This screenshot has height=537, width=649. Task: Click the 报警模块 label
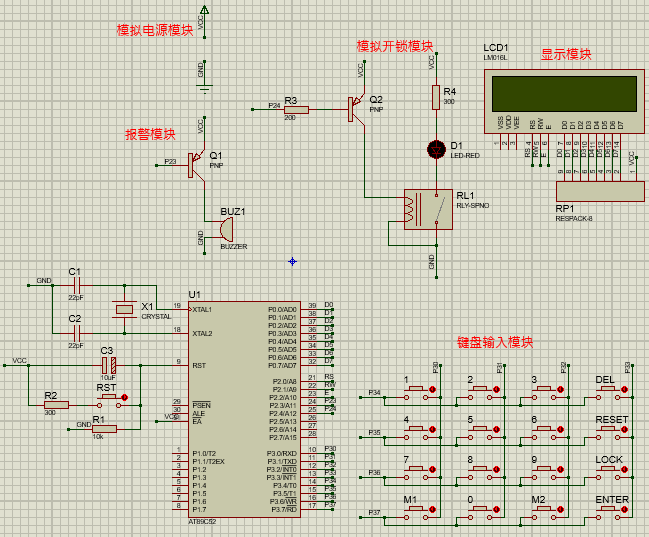[150, 135]
